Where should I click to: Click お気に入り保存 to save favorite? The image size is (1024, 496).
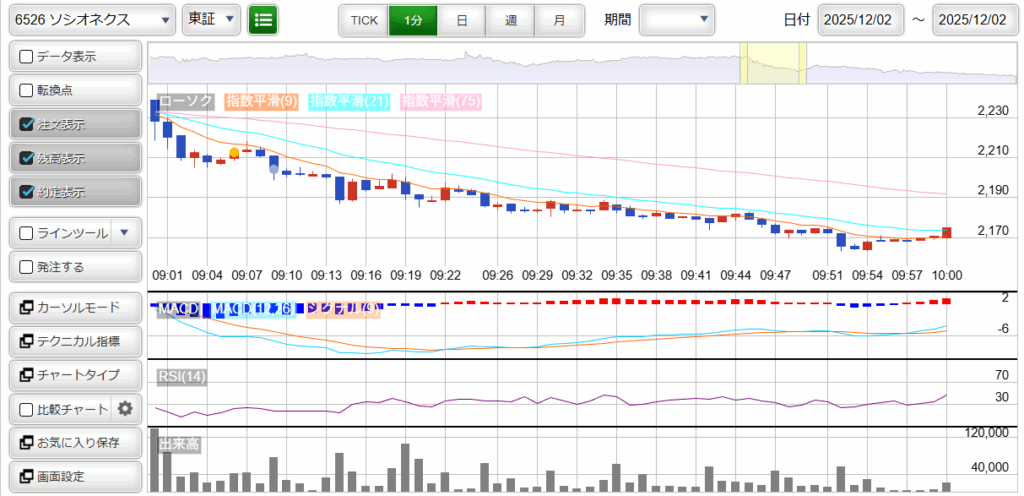pyautogui.click(x=74, y=442)
